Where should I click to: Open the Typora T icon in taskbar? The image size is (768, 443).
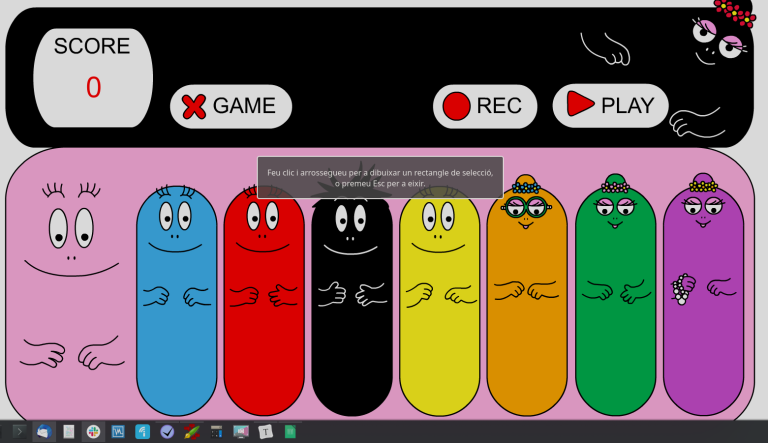click(265, 432)
